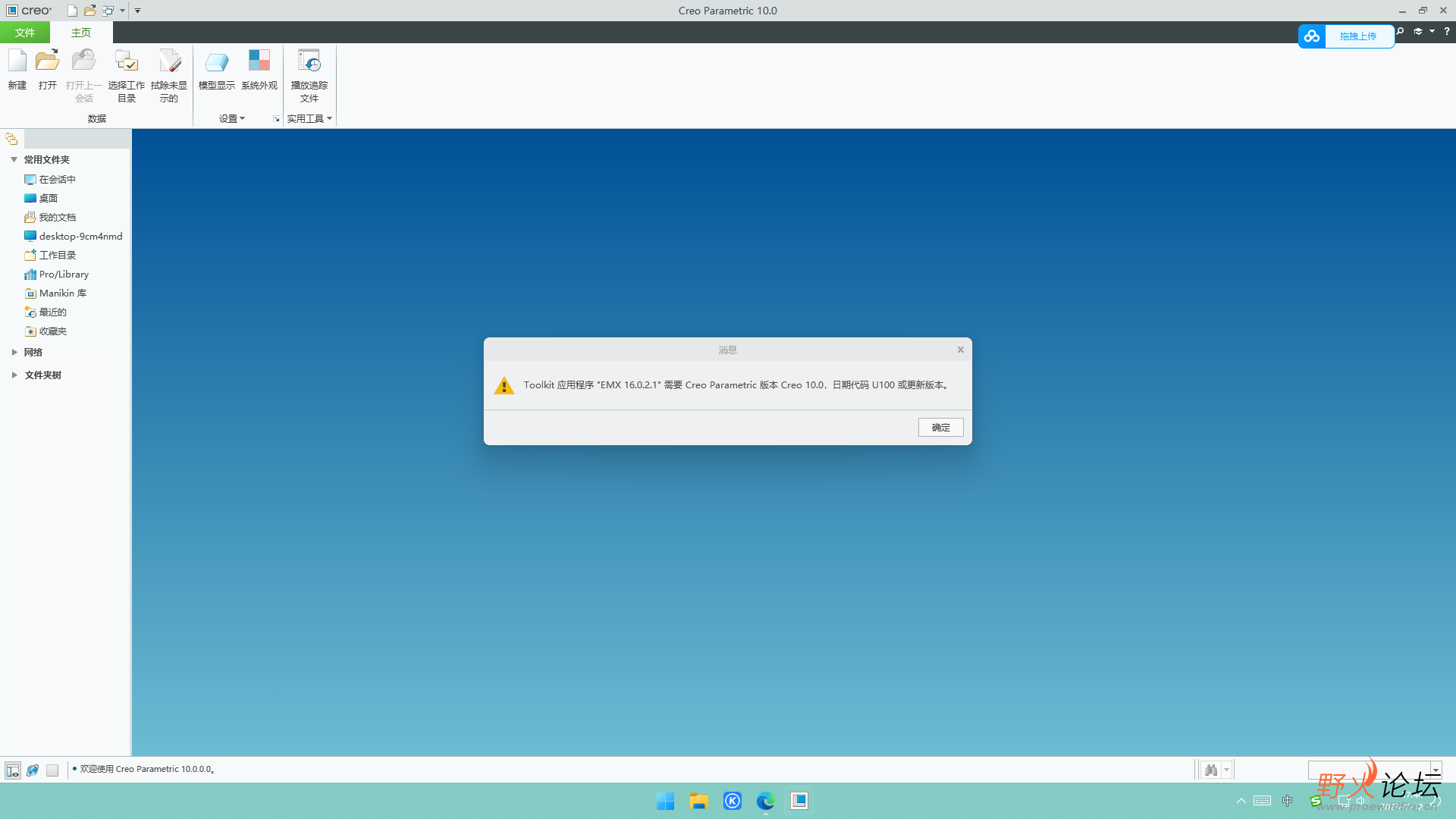The image size is (1456, 819).
Task: Open File Explorer from the taskbar
Action: coord(698,801)
